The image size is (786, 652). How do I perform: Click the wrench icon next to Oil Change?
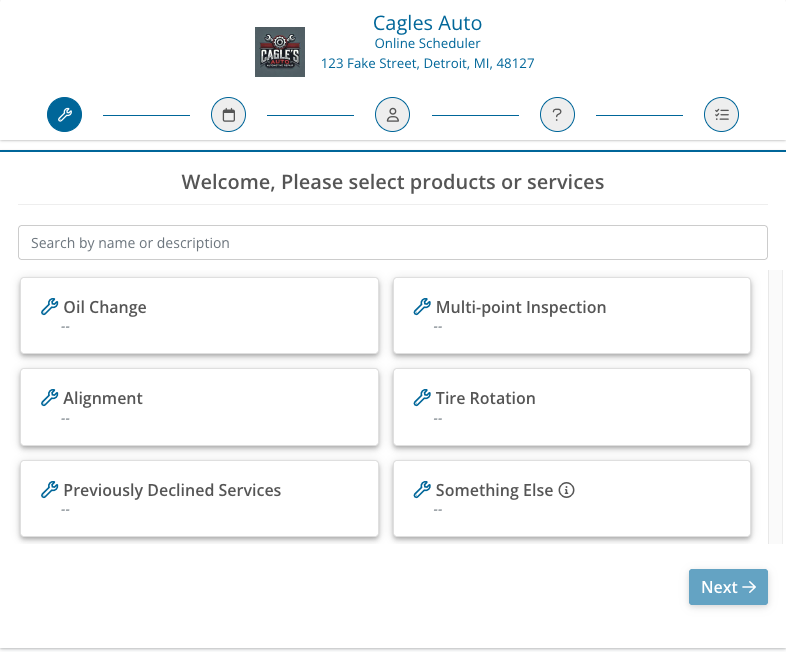tap(49, 307)
